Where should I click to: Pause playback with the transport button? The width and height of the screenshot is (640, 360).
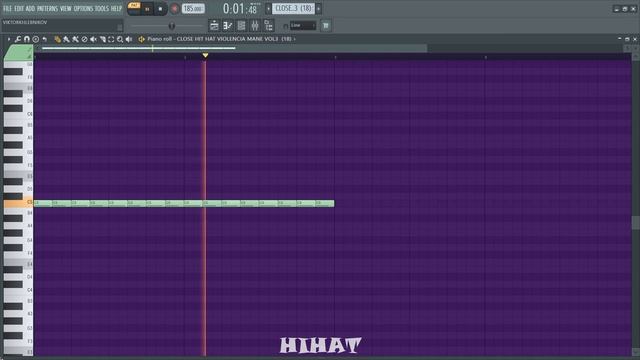tap(147, 9)
